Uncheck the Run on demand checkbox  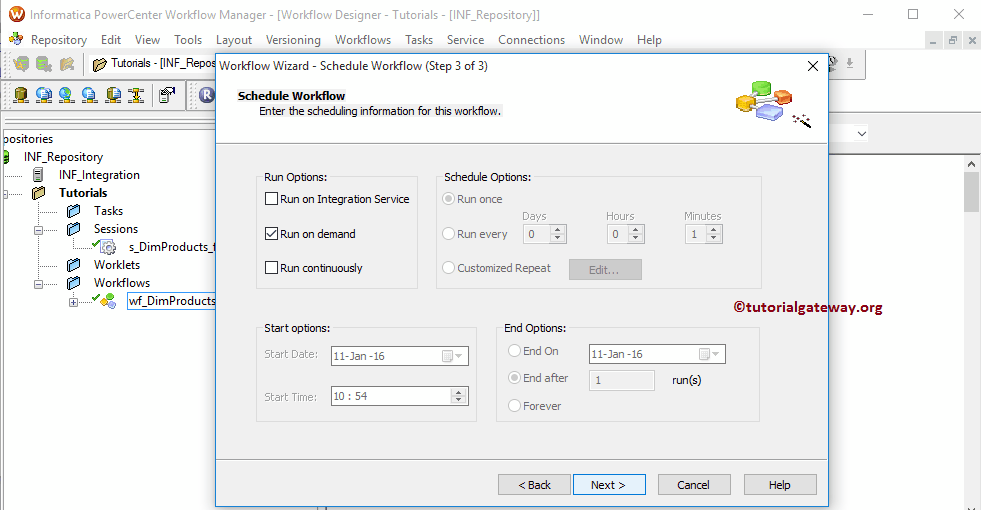[x=272, y=233]
